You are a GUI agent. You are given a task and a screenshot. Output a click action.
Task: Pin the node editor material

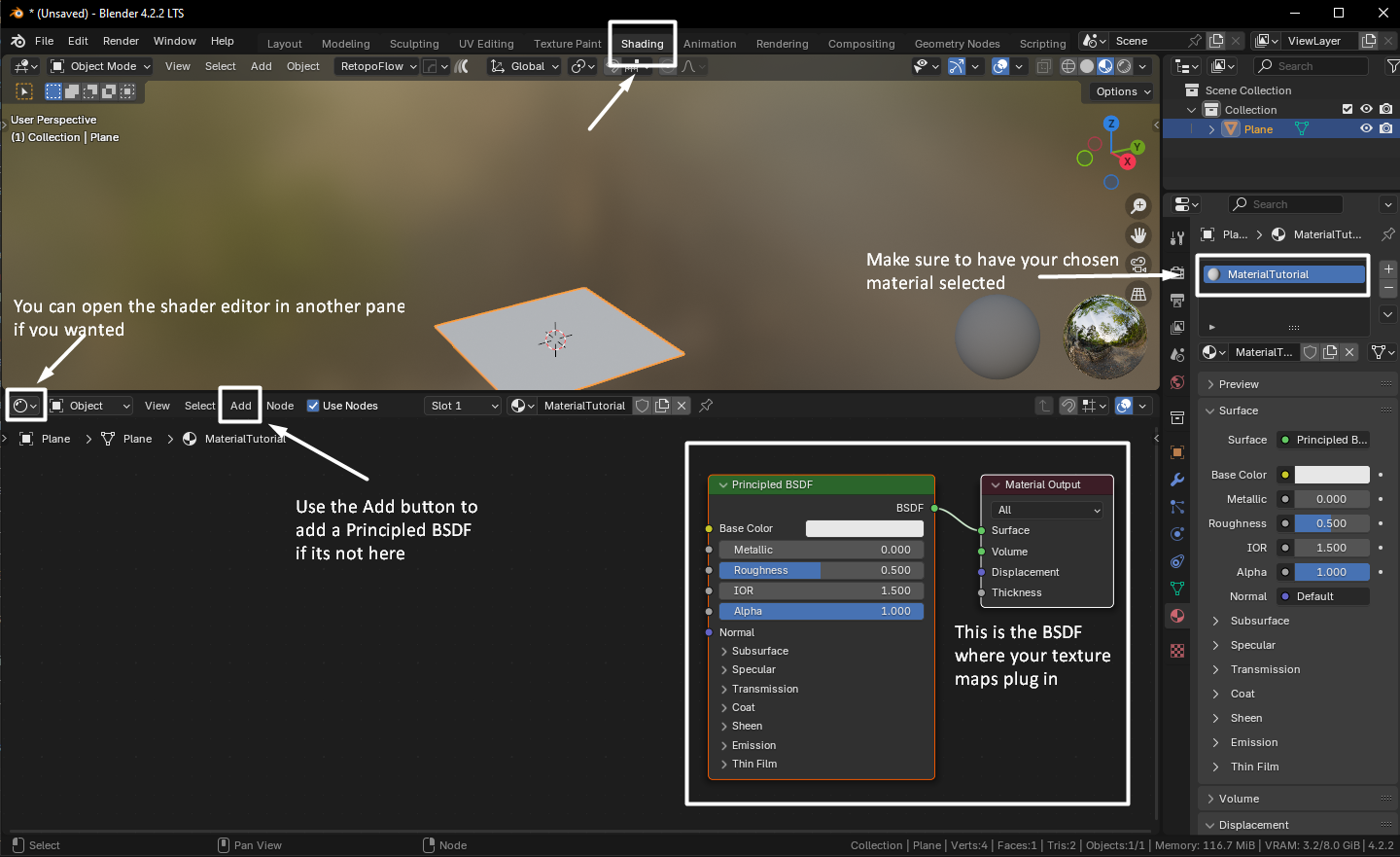(x=706, y=406)
